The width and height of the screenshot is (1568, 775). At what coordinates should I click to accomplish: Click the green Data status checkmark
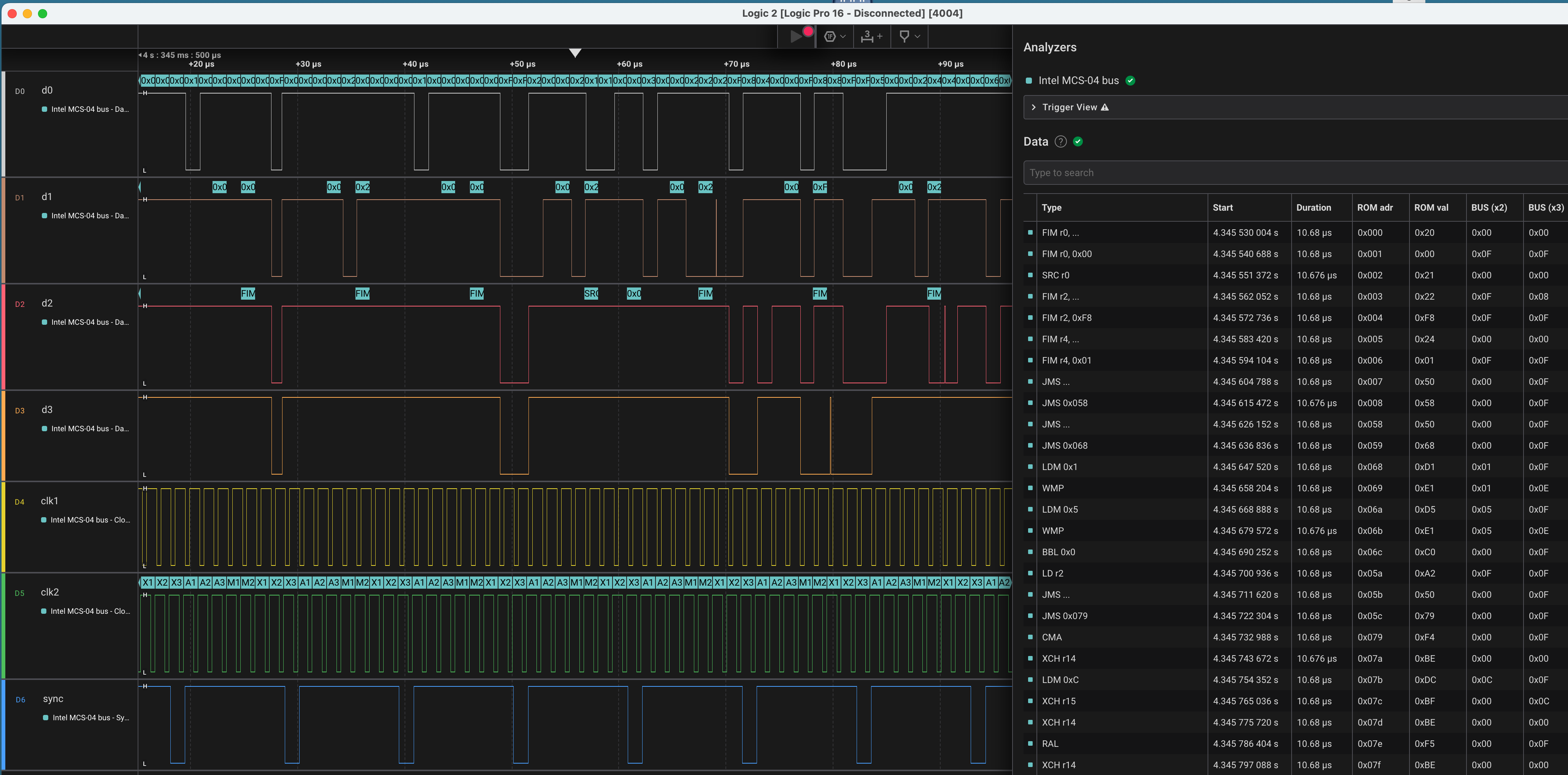pyautogui.click(x=1078, y=142)
